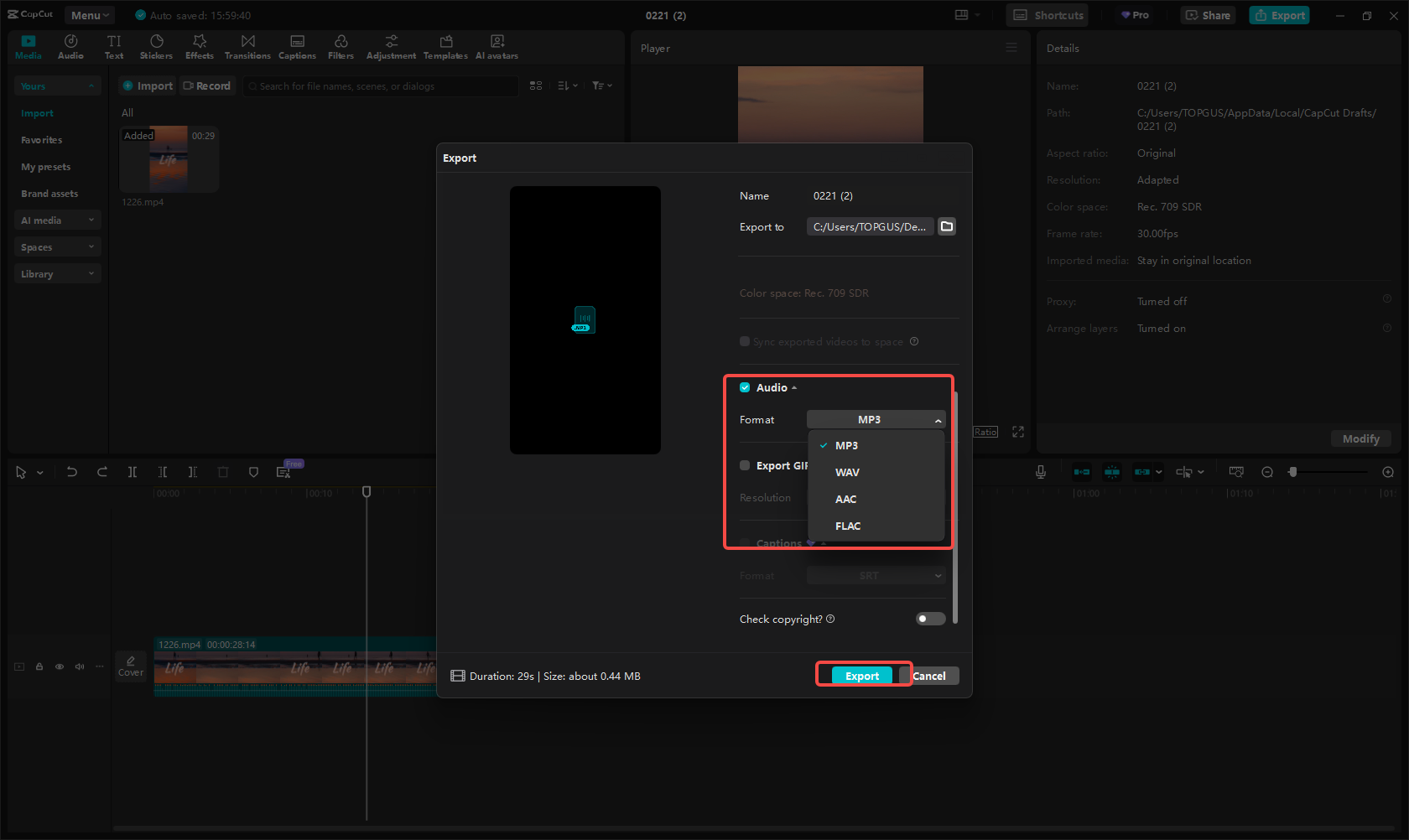Uncheck the Audio checkbox in Export dialog
1409x840 pixels.
coord(745,387)
